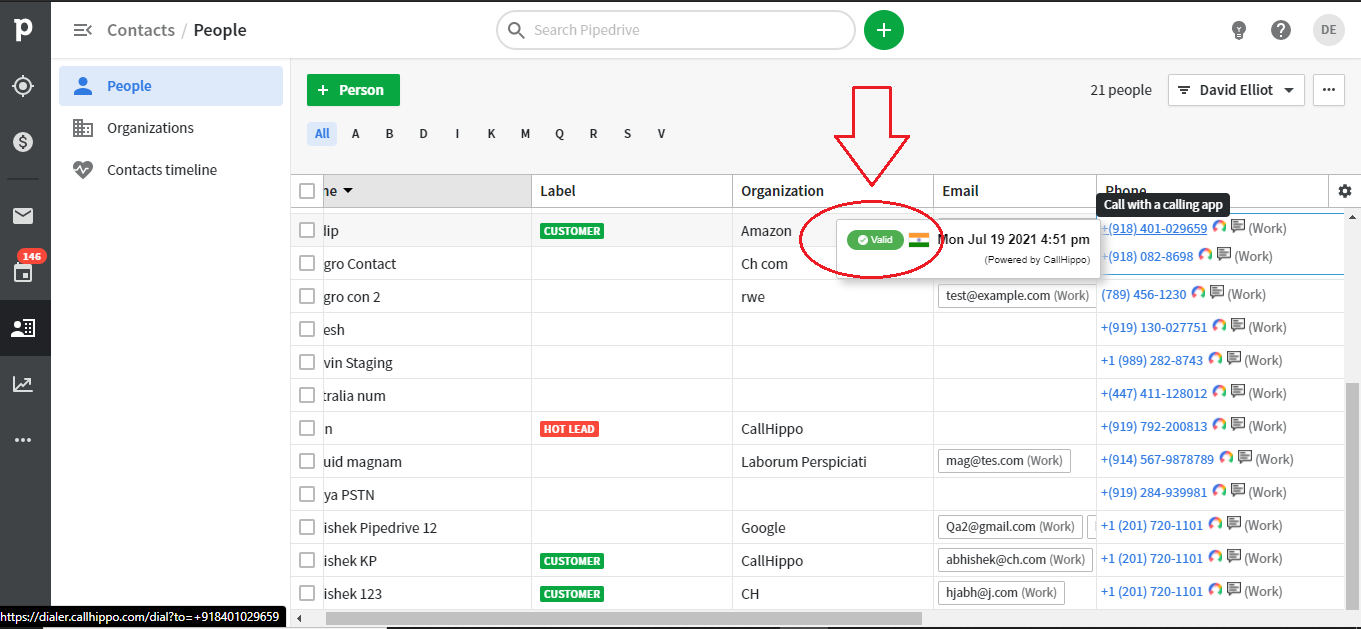Image resolution: width=1361 pixels, height=629 pixels.
Task: Check the 'uid magnam' row checkbox
Action: pos(307,461)
